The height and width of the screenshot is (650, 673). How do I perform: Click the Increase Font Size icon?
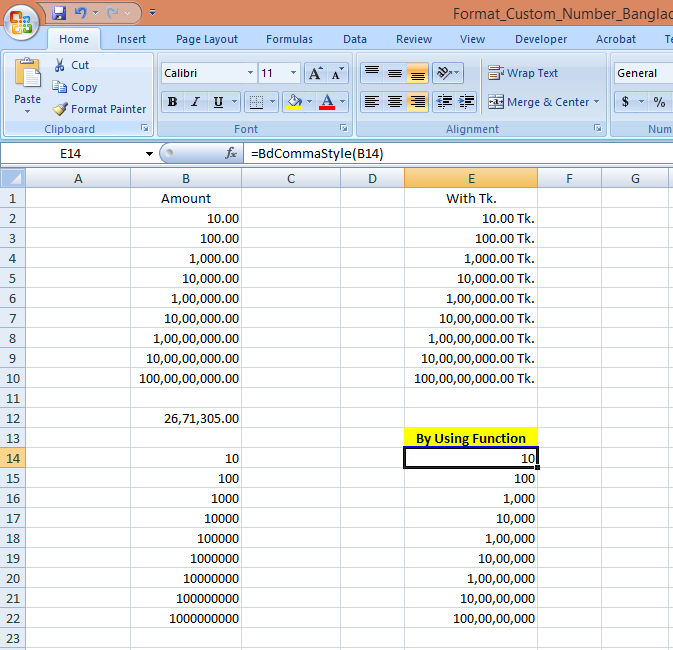tap(316, 73)
